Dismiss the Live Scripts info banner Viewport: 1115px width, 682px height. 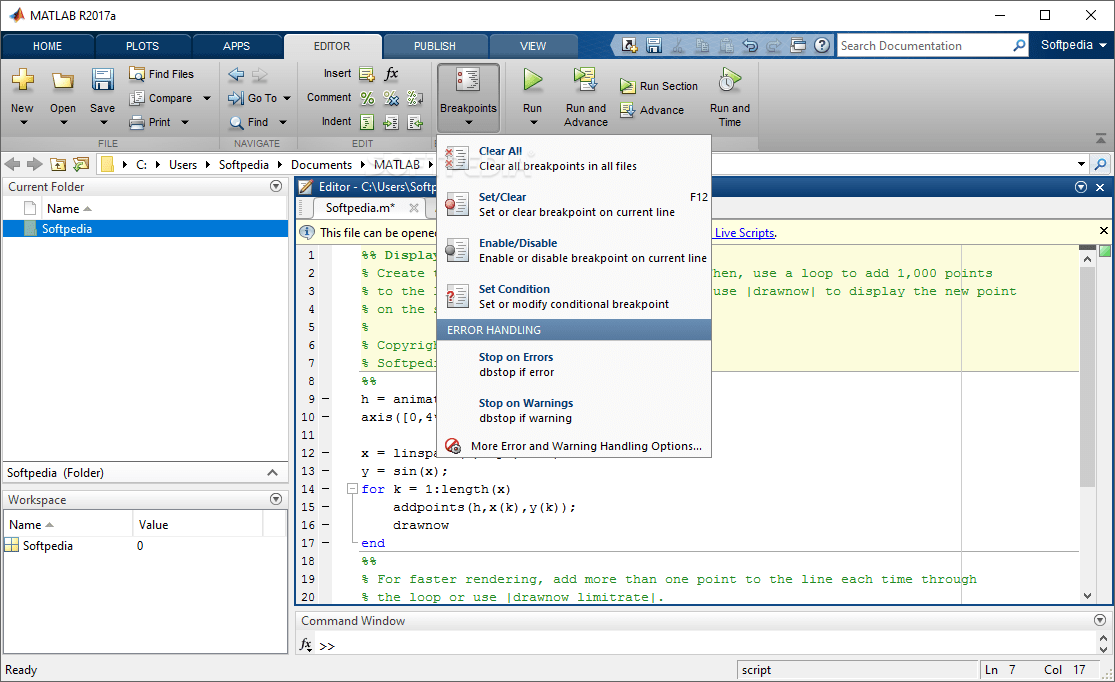1104,230
